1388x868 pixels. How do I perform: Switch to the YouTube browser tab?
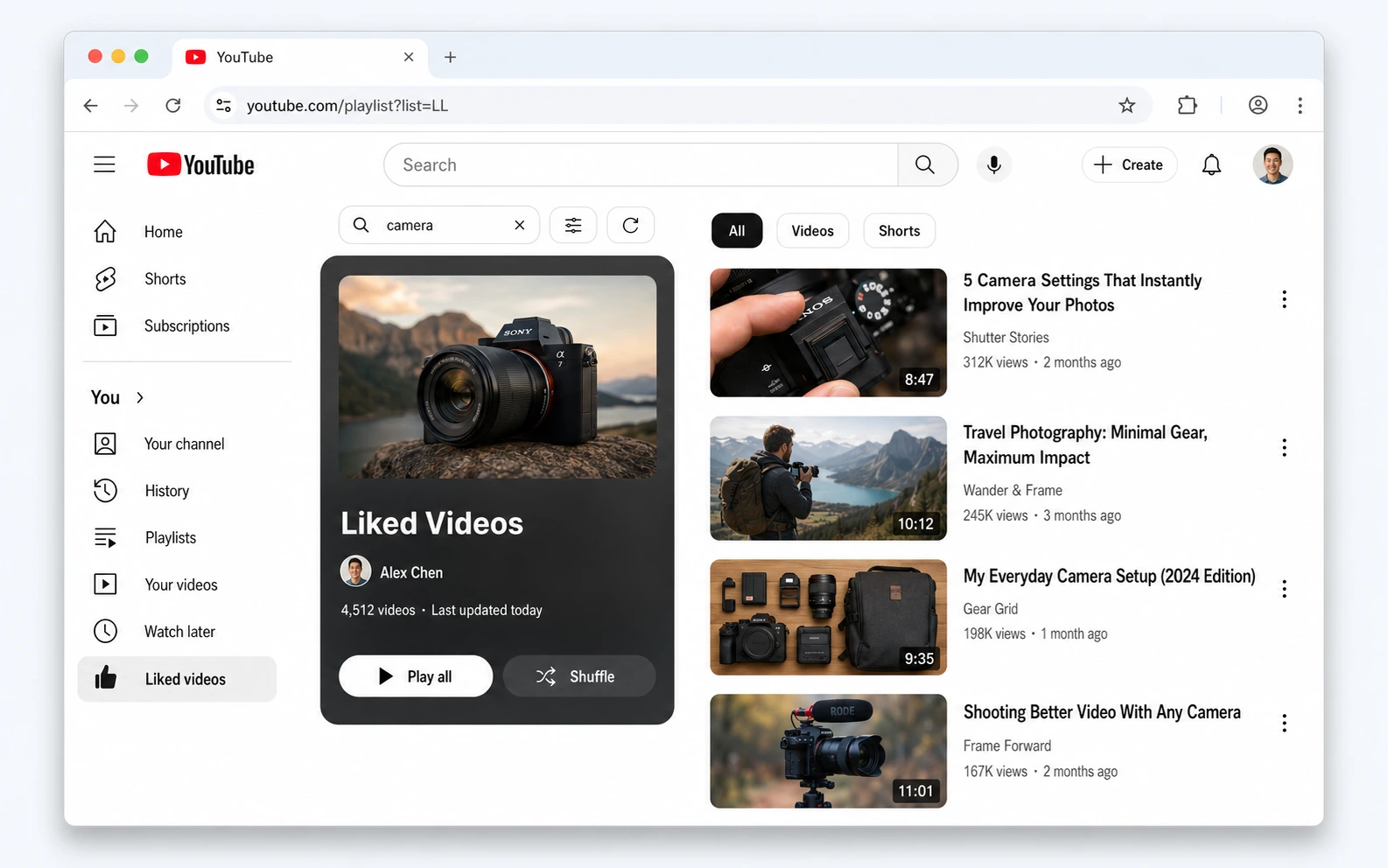coord(300,57)
